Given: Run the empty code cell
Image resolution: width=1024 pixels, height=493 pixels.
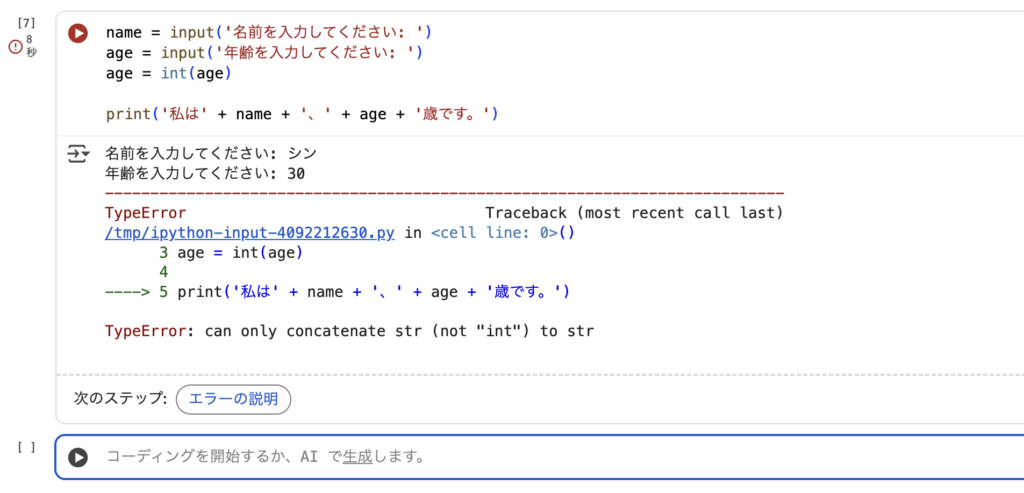Looking at the screenshot, I should pos(78,457).
